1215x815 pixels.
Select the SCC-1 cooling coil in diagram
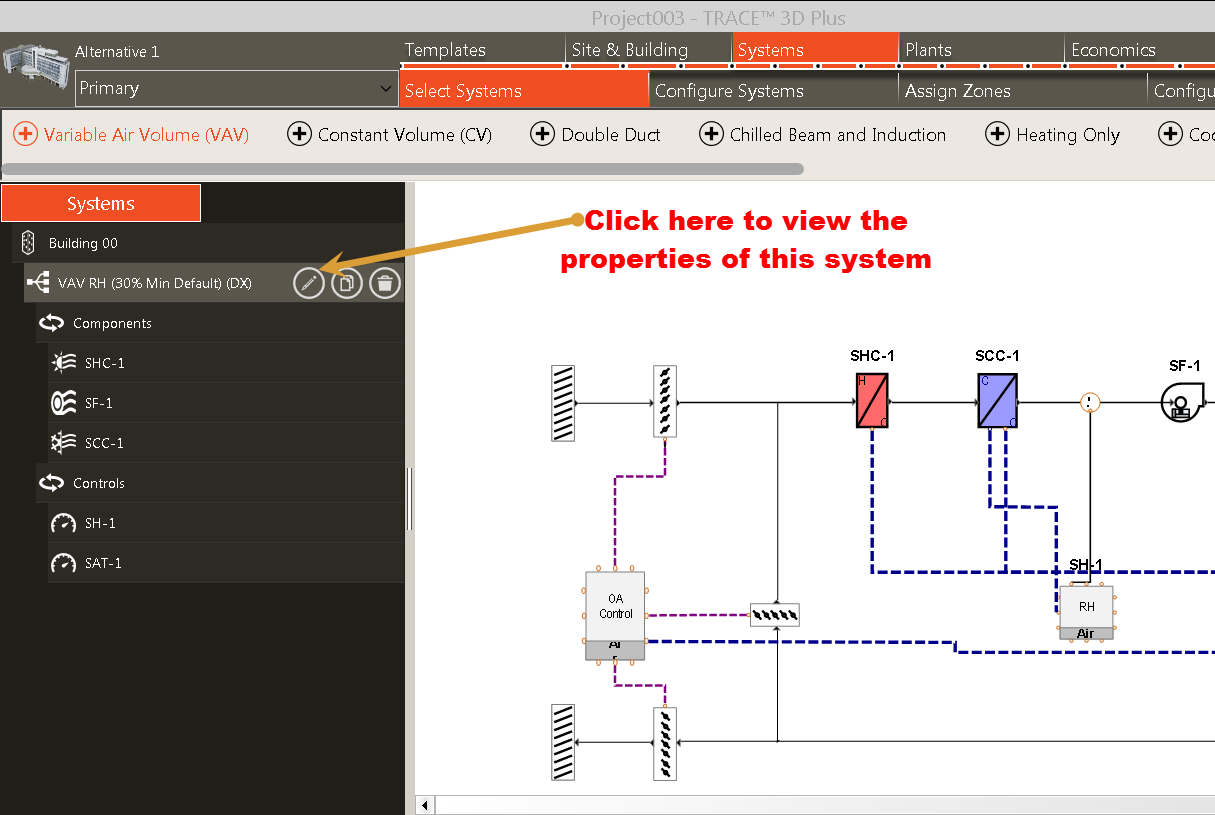(x=997, y=401)
